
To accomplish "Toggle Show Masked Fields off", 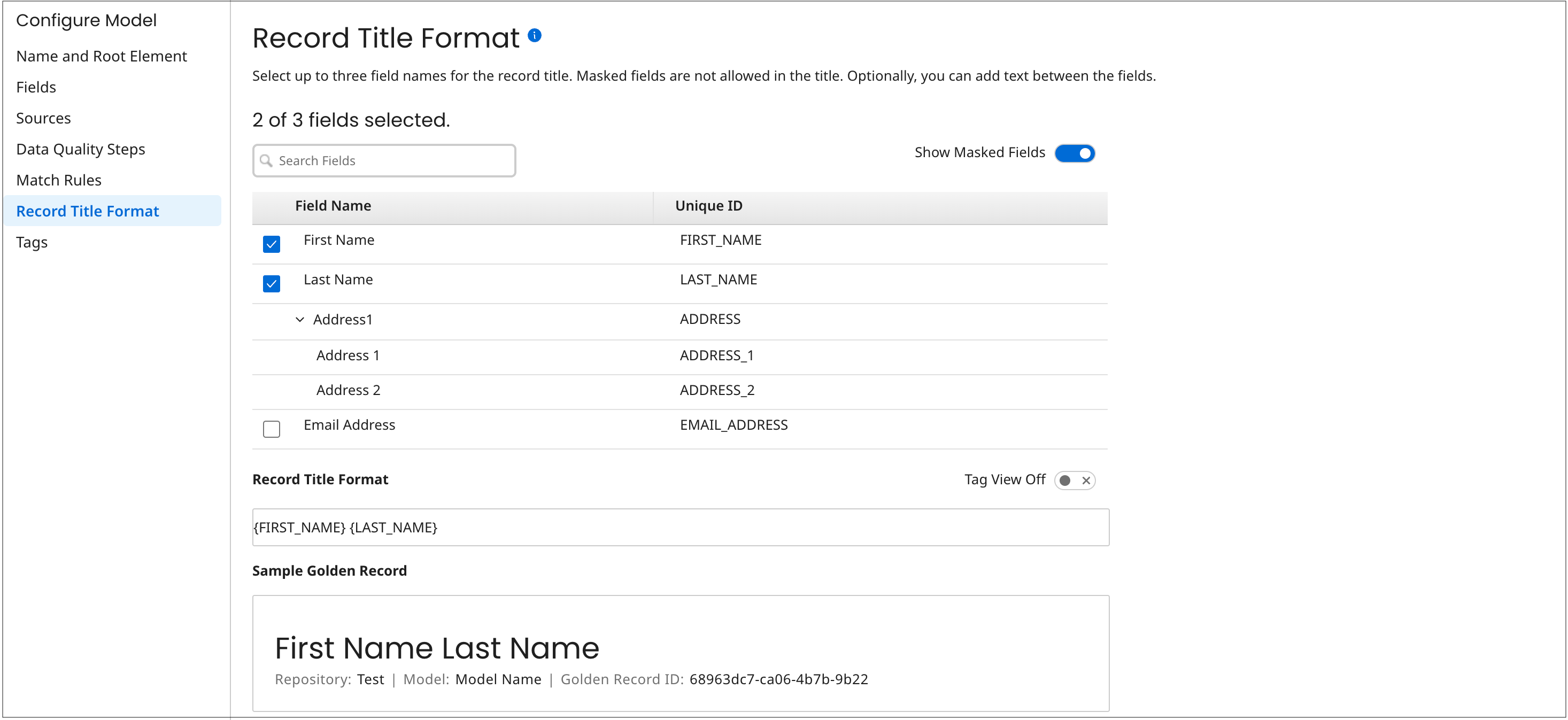I will [x=1075, y=153].
